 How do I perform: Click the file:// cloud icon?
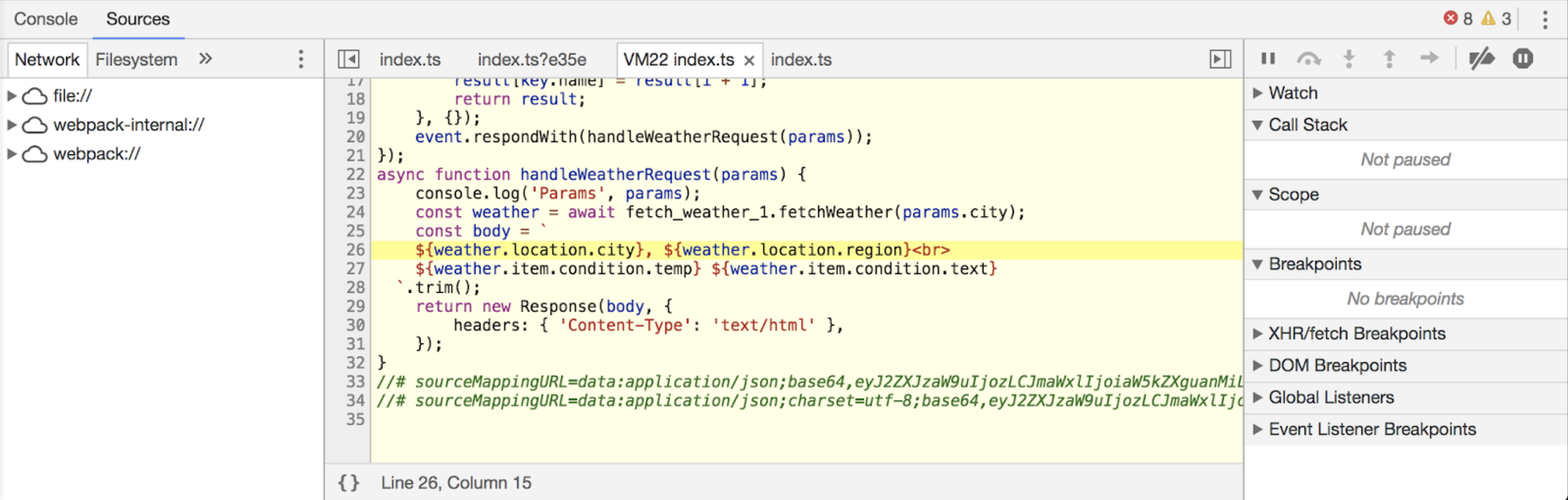[35, 96]
